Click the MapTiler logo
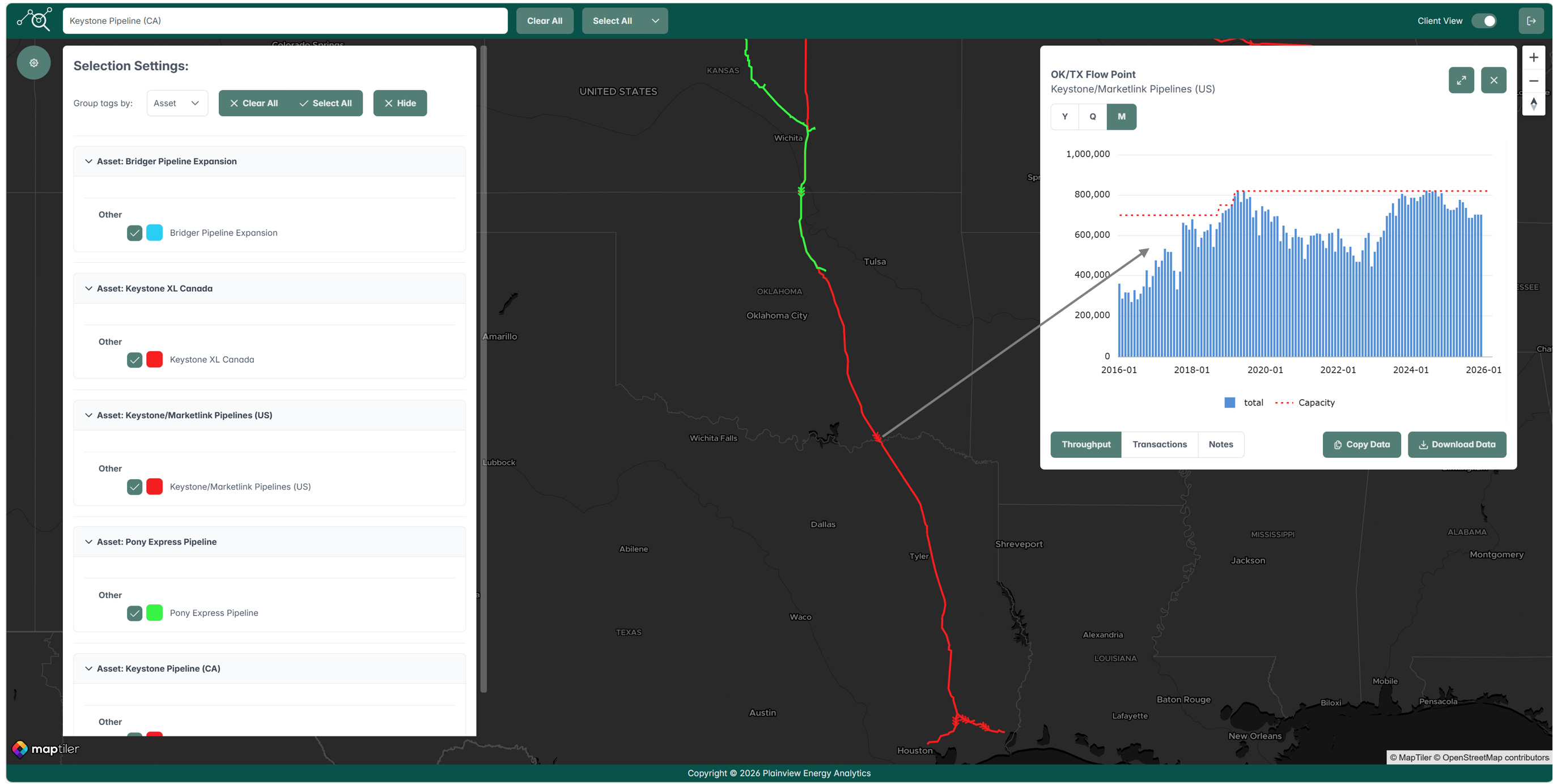The image size is (1553, 784). point(46,748)
